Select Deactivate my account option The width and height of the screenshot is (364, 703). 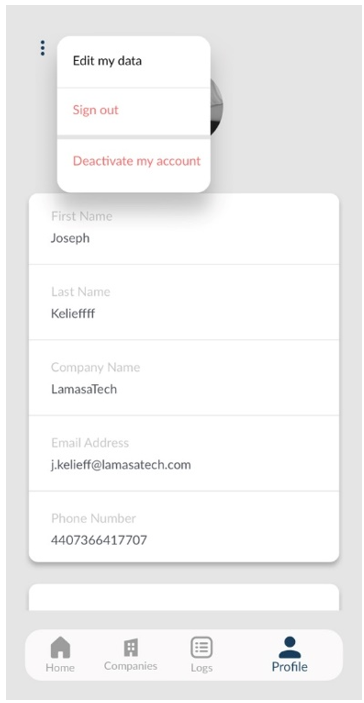(134, 162)
